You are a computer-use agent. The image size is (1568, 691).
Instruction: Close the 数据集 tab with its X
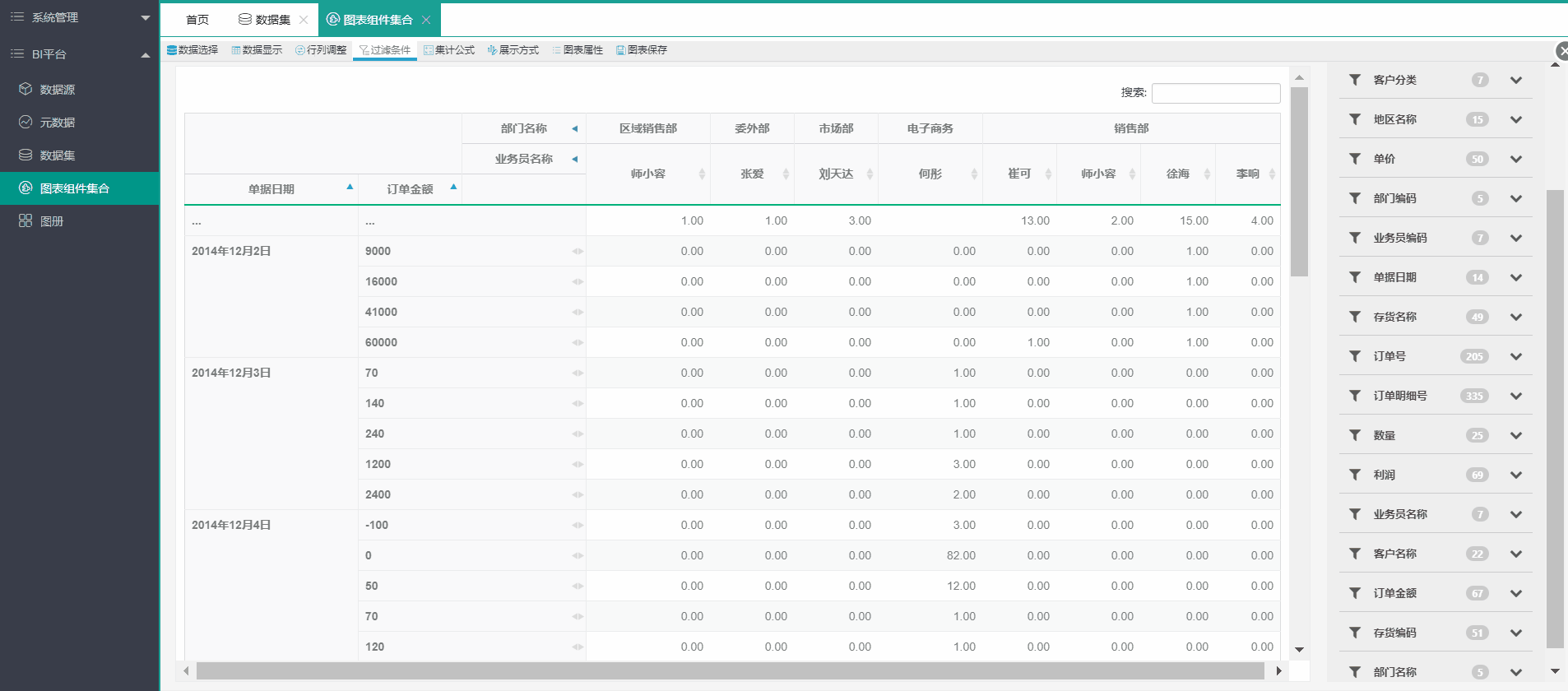tap(304, 20)
